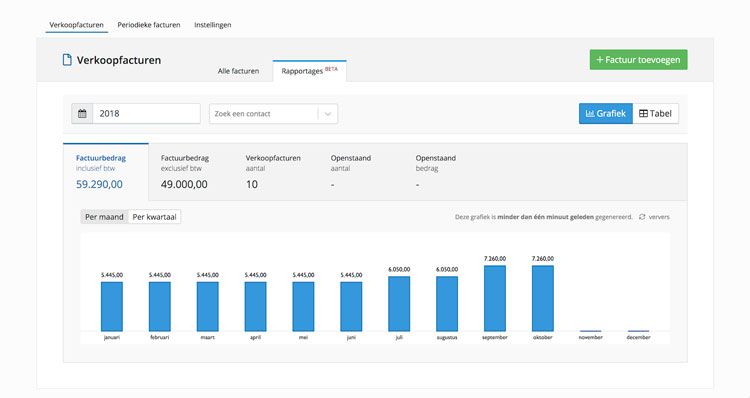
Task: Click the 49.000,00 amount excluding btw
Action: [184, 184]
